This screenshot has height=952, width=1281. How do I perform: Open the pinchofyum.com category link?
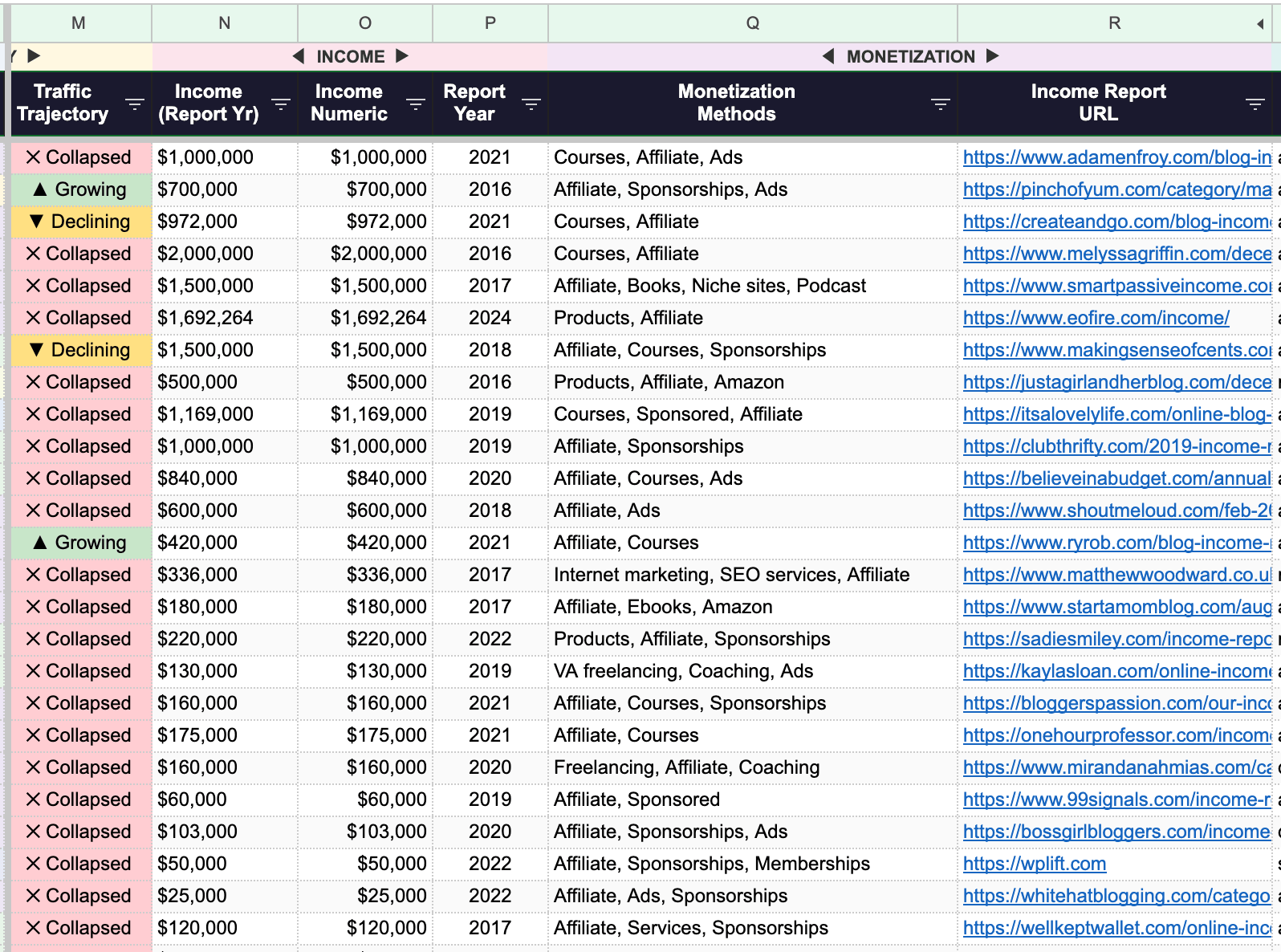pyautogui.click(x=1116, y=189)
